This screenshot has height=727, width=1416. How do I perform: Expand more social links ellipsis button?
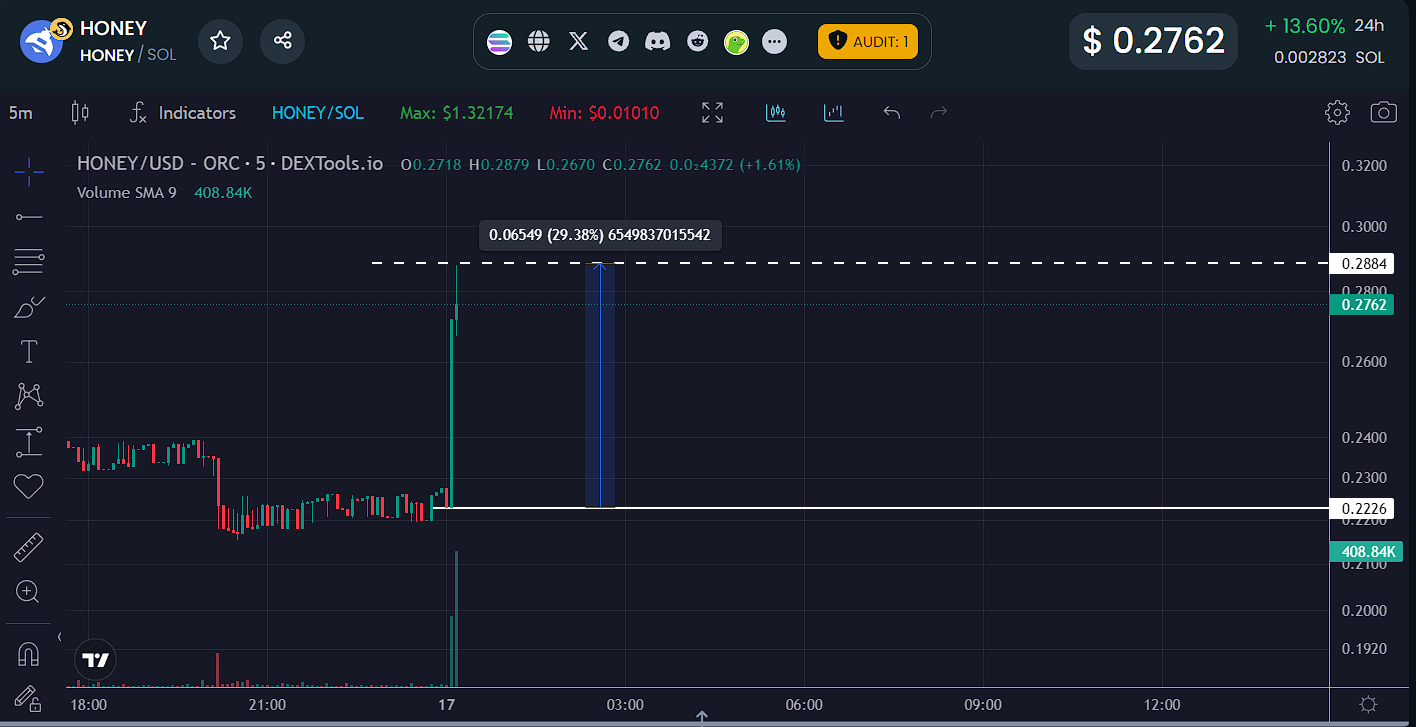pyautogui.click(x=774, y=42)
